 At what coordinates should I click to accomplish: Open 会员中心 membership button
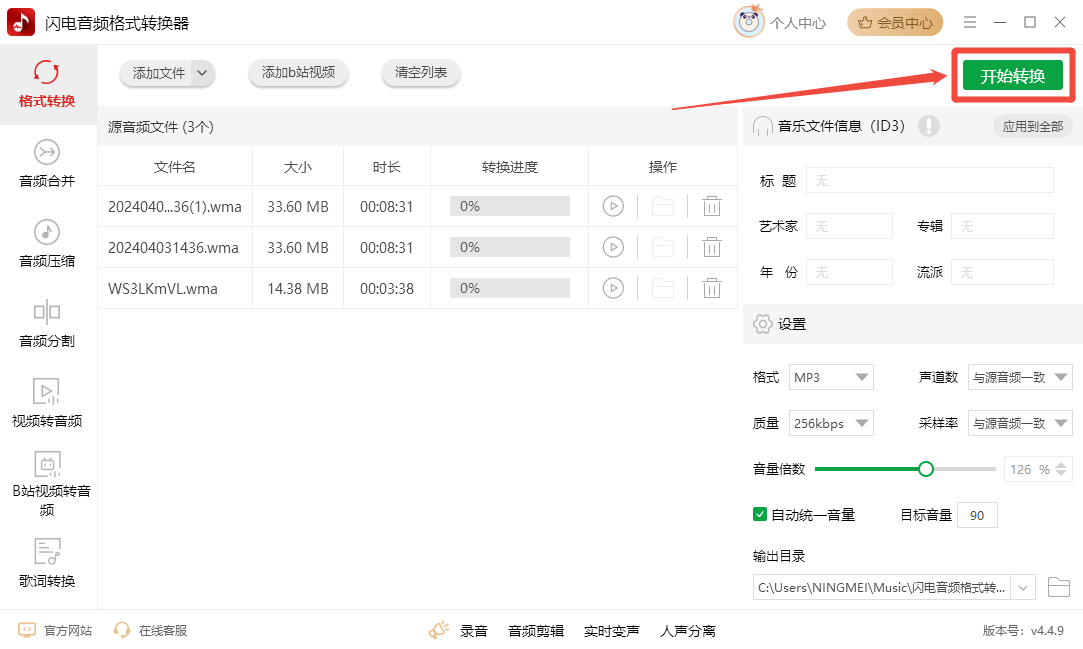point(895,23)
